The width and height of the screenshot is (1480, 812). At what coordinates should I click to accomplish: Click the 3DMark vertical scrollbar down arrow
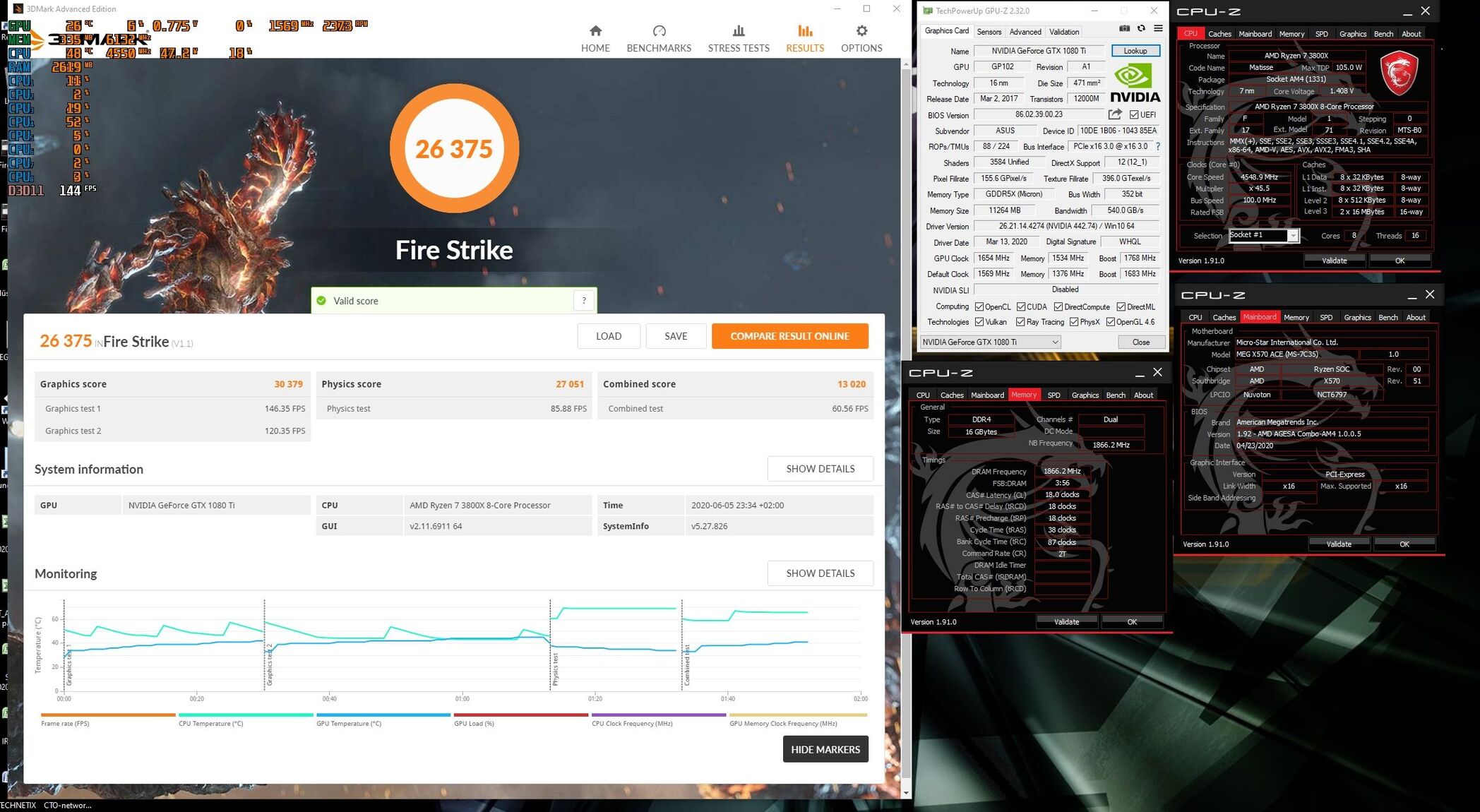pos(906,793)
